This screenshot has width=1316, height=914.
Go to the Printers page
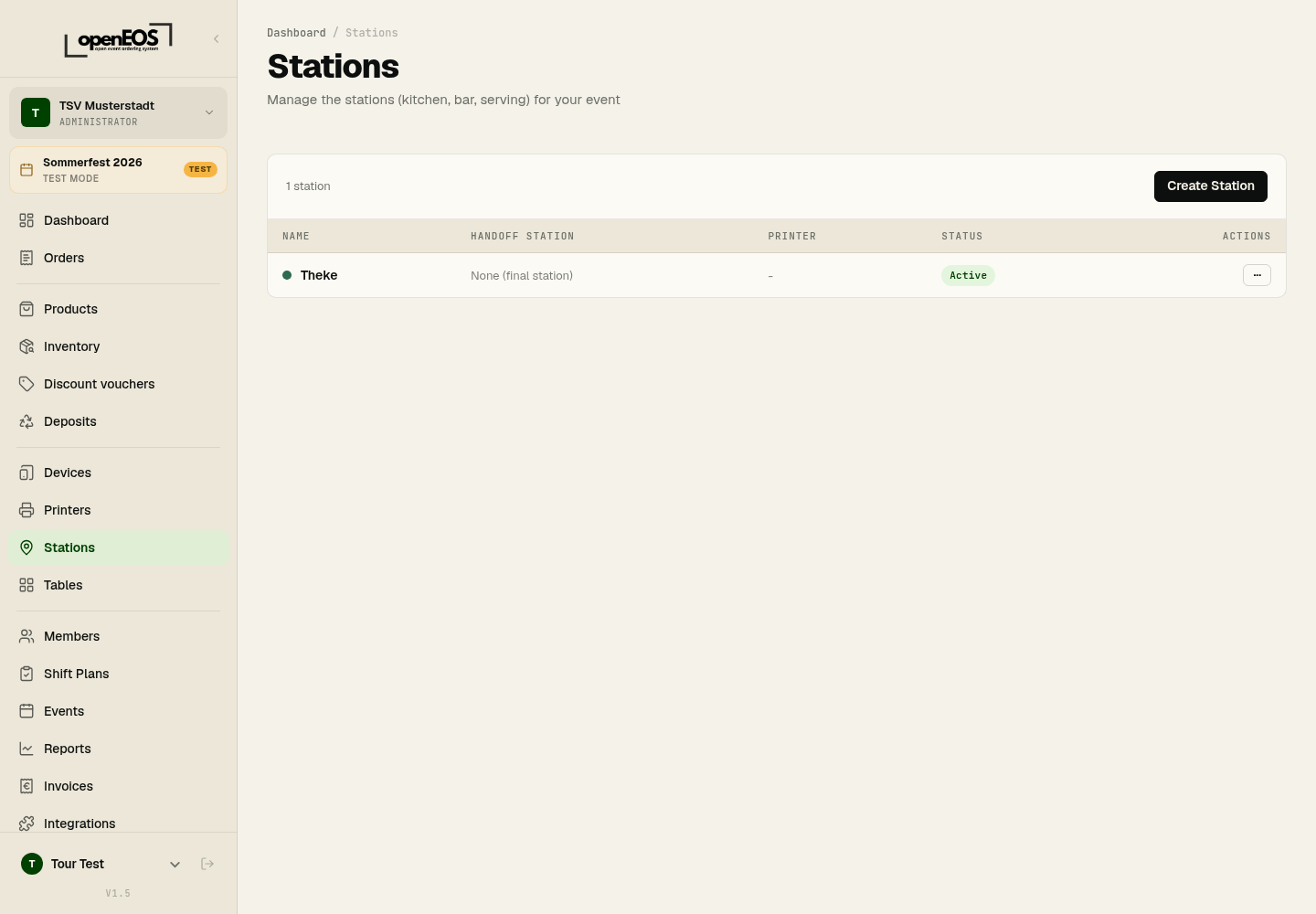coord(118,510)
